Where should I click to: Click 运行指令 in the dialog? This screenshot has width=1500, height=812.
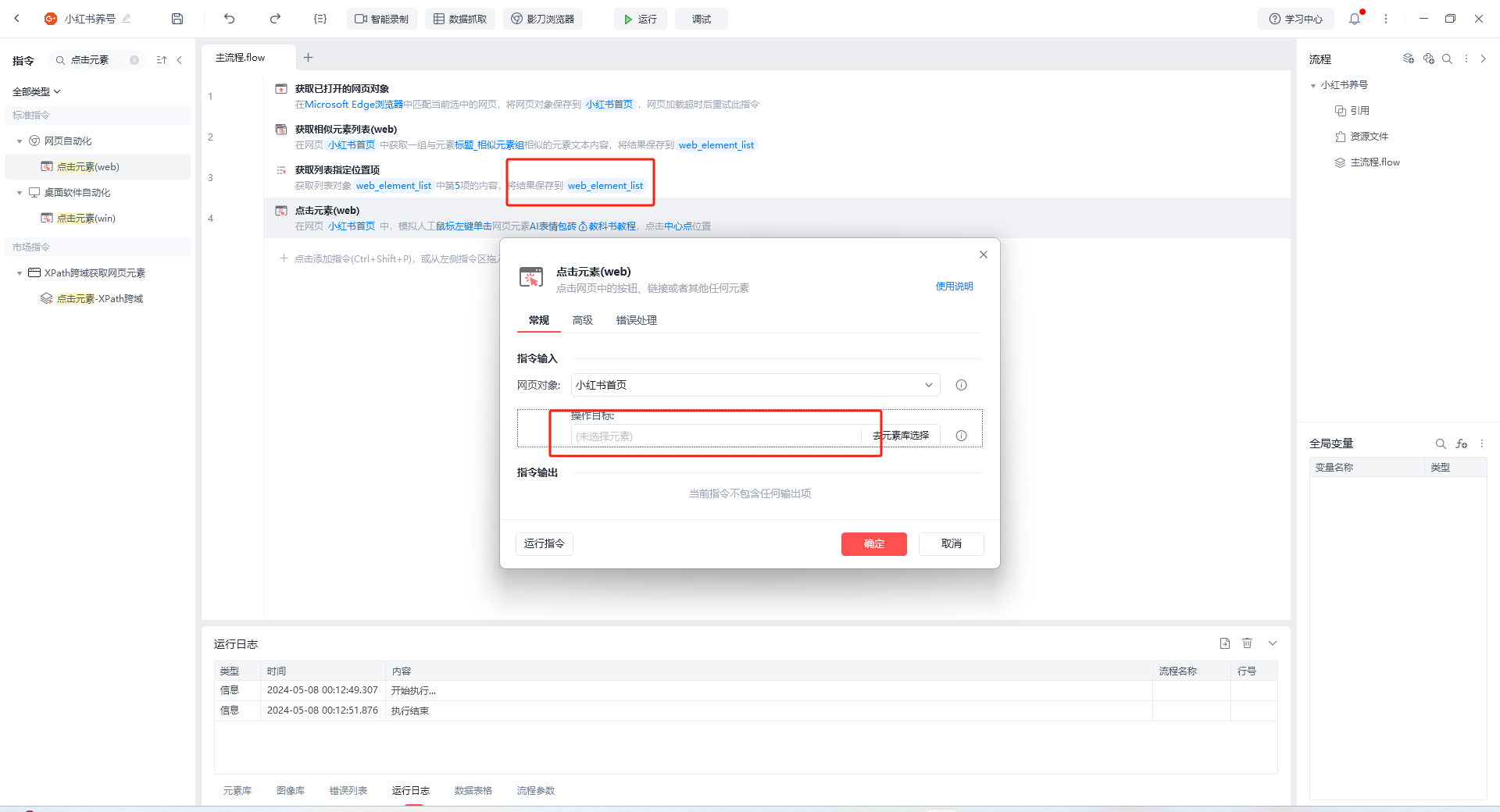coord(545,543)
